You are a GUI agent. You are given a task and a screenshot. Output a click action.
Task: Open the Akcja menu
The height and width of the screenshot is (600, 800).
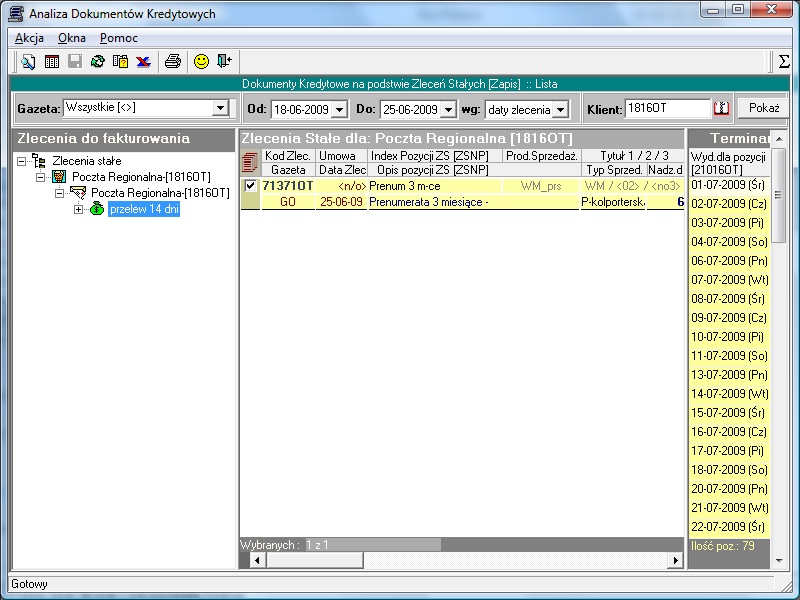pos(29,38)
